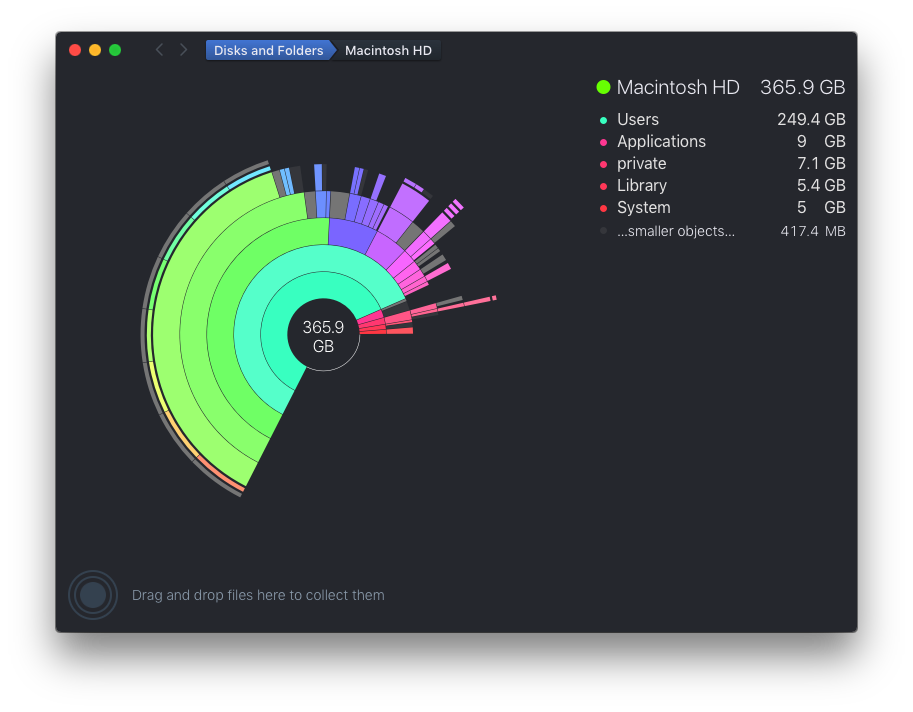
Task: Open the System folder entry
Action: click(x=643, y=208)
